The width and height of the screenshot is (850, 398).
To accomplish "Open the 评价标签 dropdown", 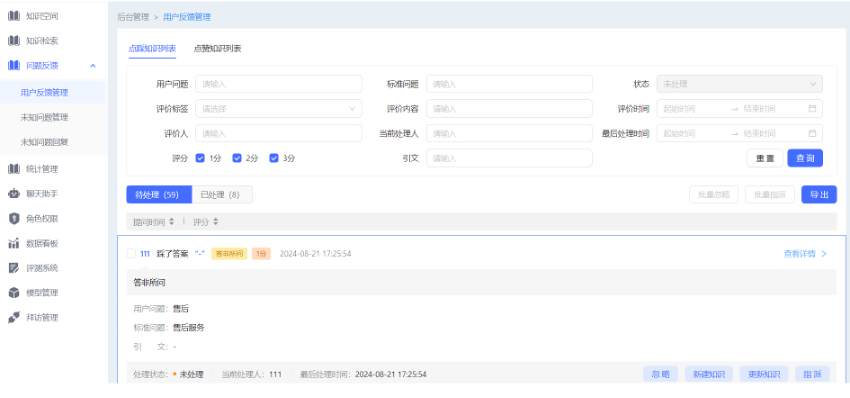I will click(x=279, y=108).
